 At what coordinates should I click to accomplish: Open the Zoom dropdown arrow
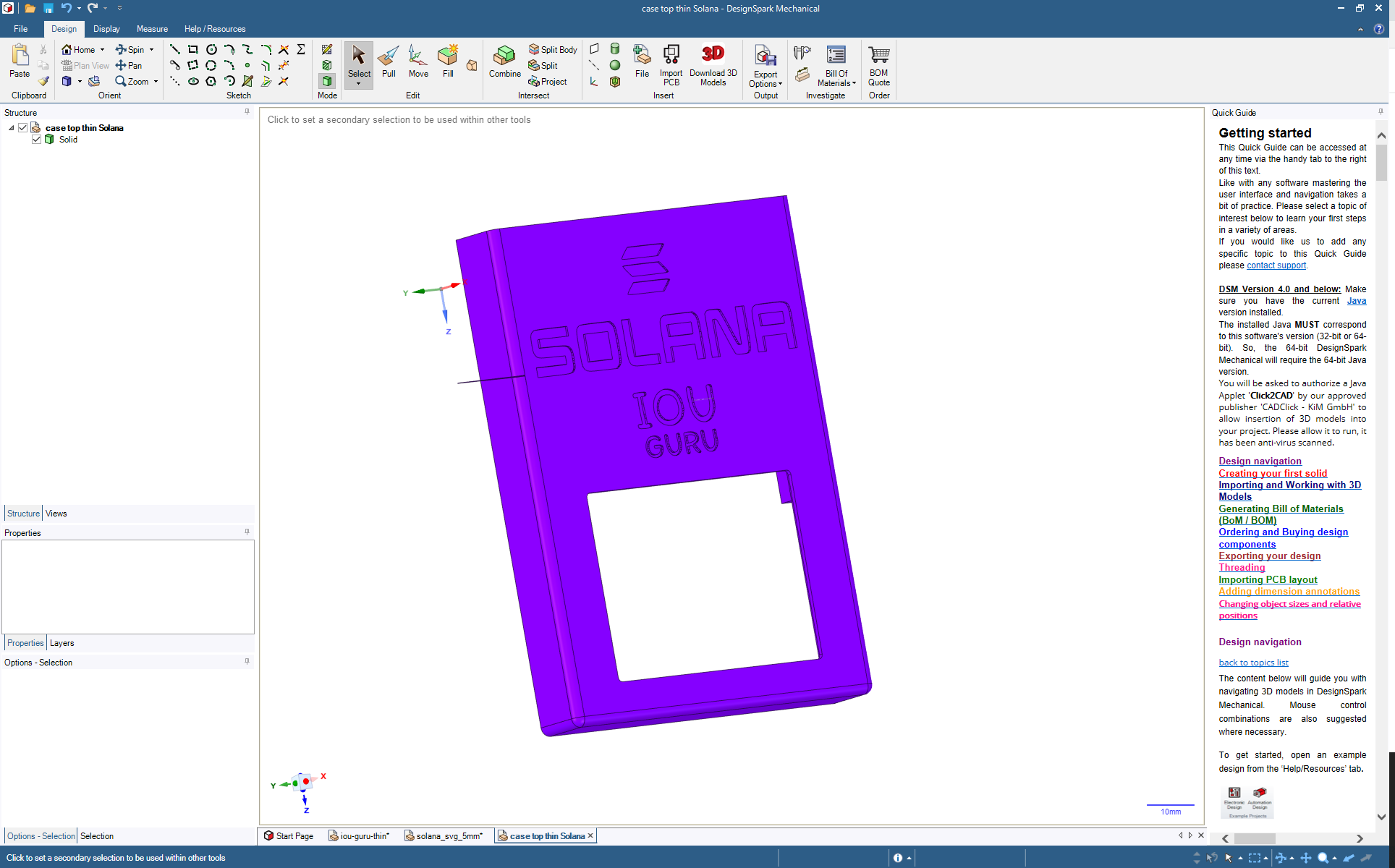(156, 82)
